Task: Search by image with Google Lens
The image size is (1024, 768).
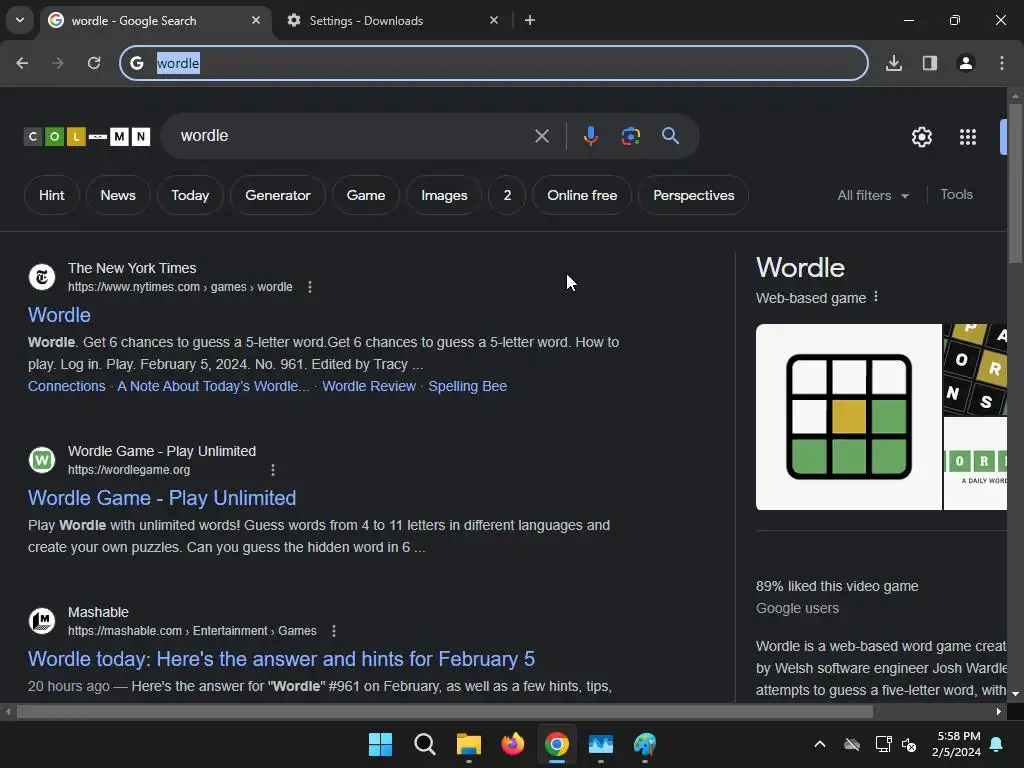Action: [630, 136]
